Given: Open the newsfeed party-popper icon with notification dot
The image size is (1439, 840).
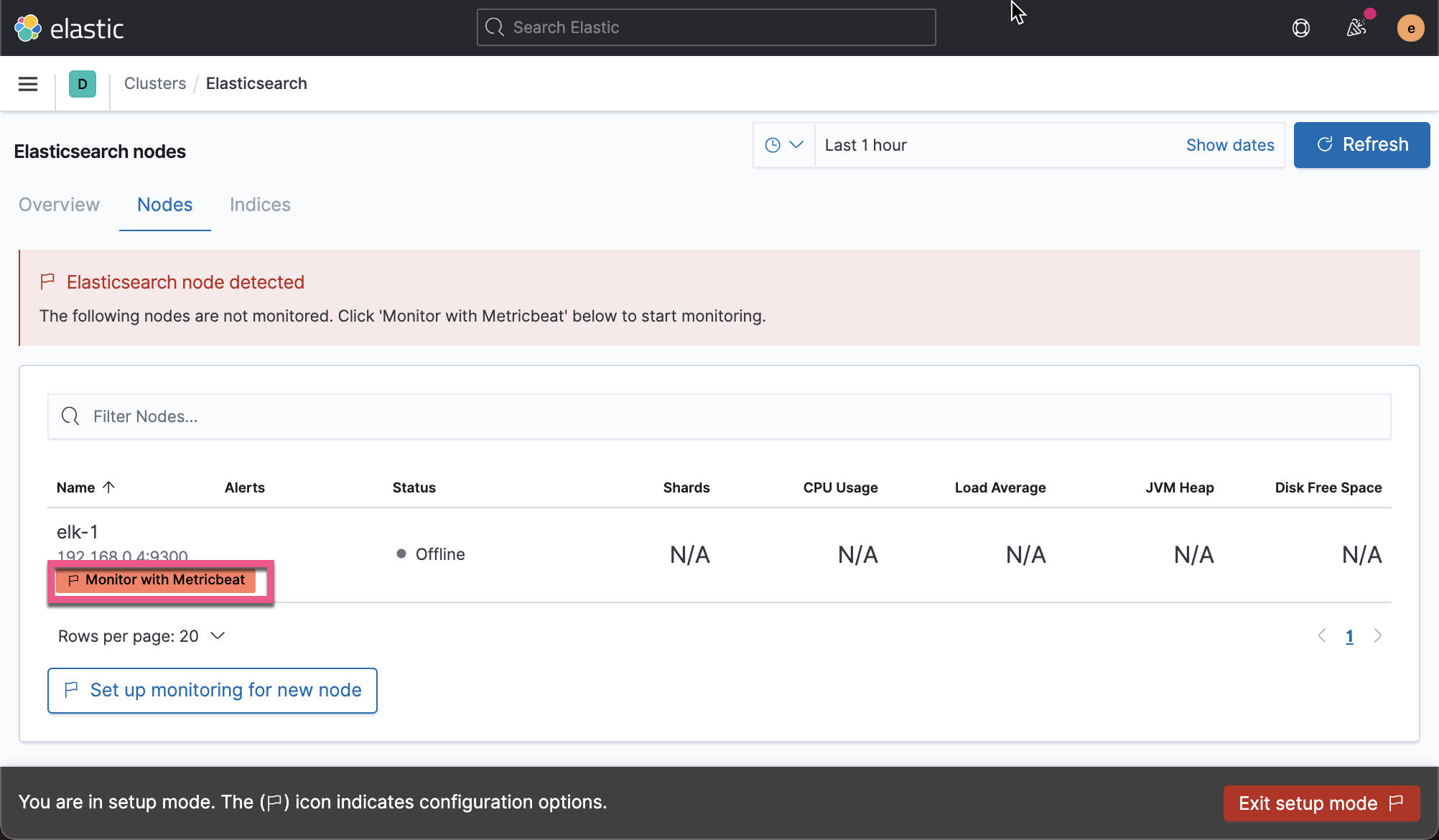Looking at the screenshot, I should (1357, 28).
